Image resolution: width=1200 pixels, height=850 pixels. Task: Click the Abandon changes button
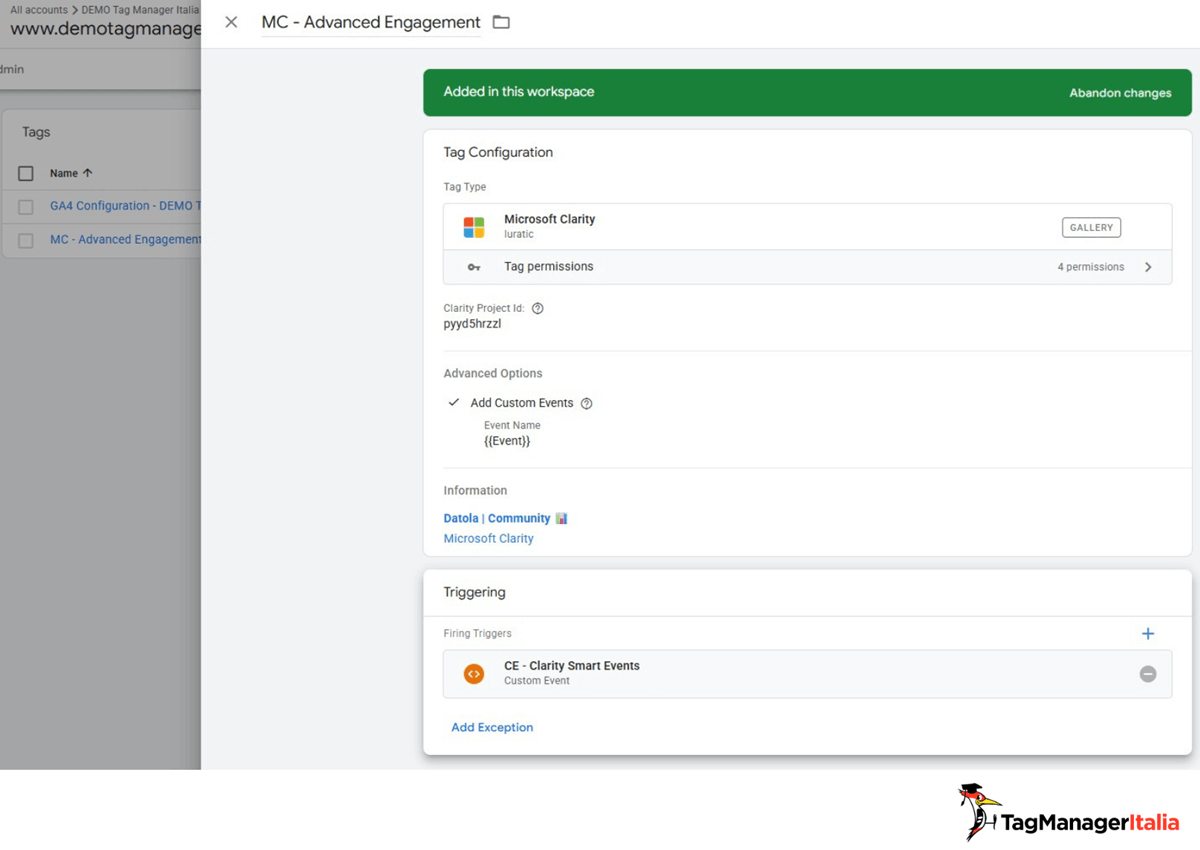point(1120,92)
